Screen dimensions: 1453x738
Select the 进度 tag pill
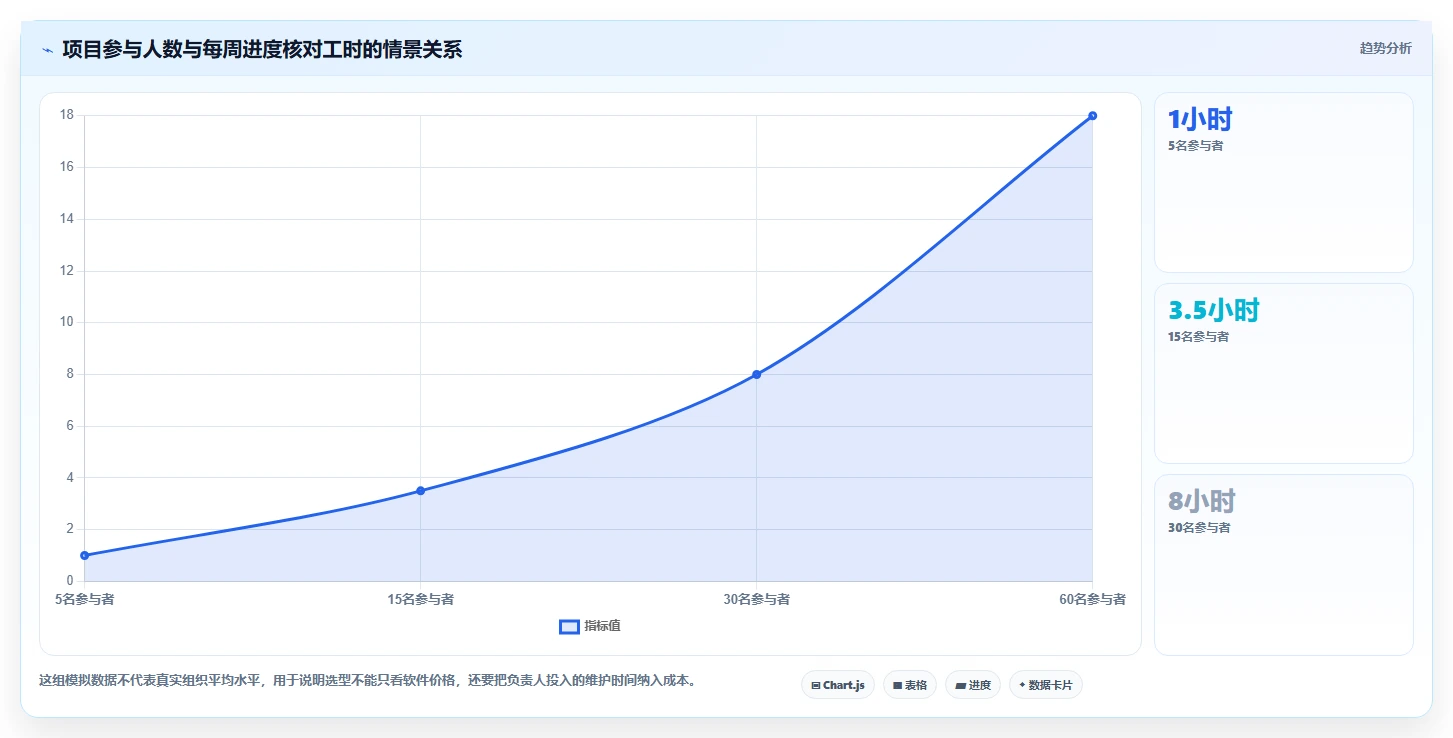point(973,685)
